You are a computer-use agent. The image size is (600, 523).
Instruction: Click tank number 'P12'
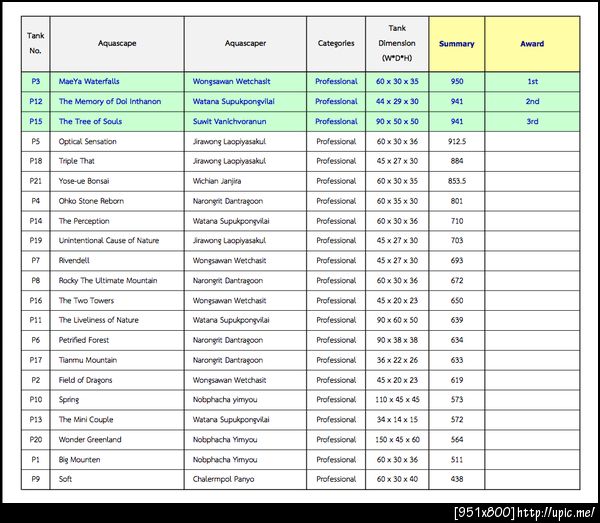[36, 101]
